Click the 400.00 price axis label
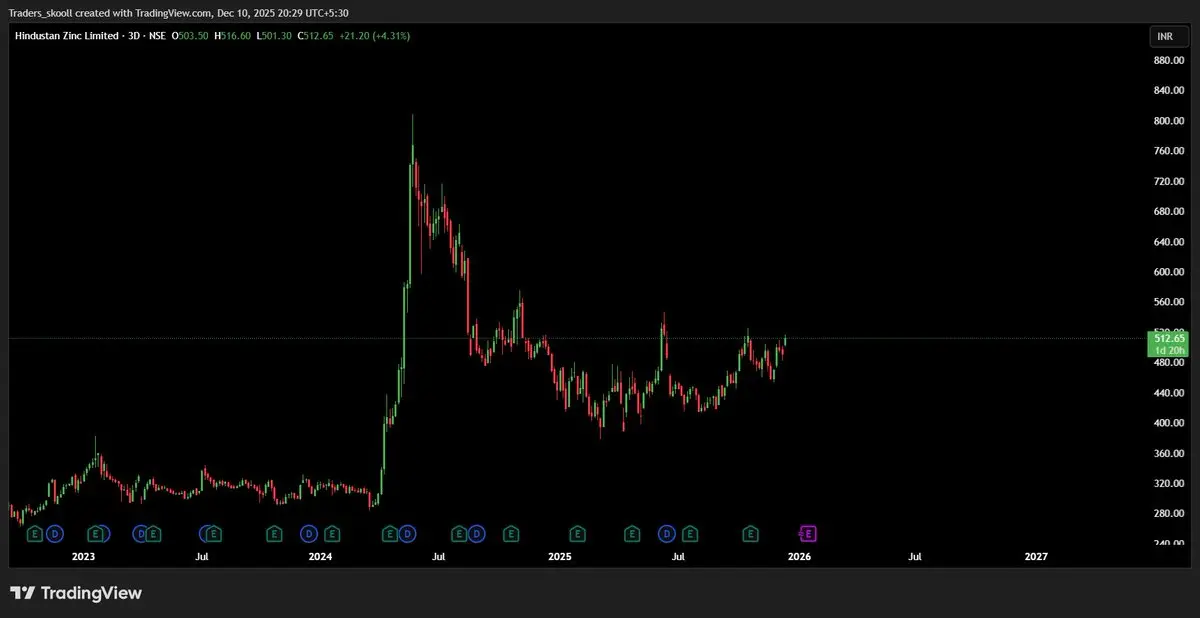Screen dimensions: 1200x618 click(x=1169, y=423)
